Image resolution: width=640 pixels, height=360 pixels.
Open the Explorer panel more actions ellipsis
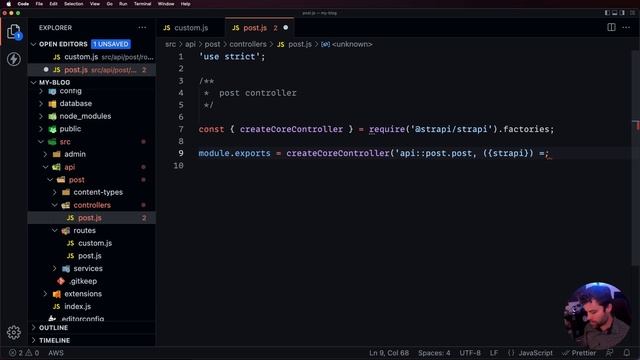point(142,28)
